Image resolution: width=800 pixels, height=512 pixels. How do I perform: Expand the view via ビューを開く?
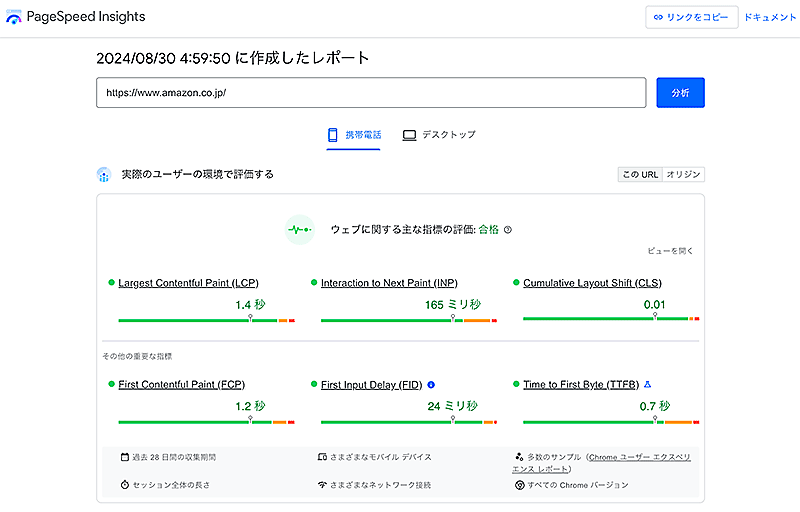coord(669,251)
